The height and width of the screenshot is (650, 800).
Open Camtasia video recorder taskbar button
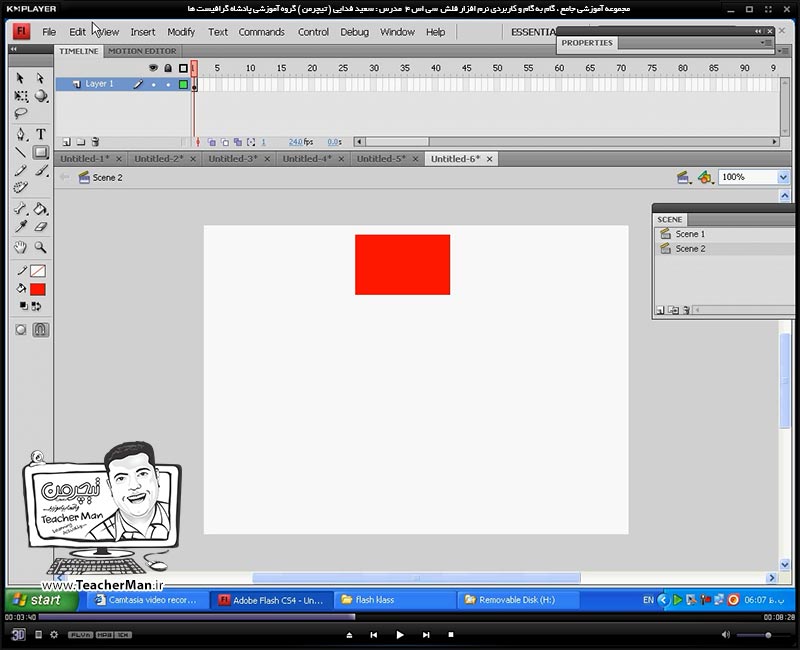(x=149, y=600)
